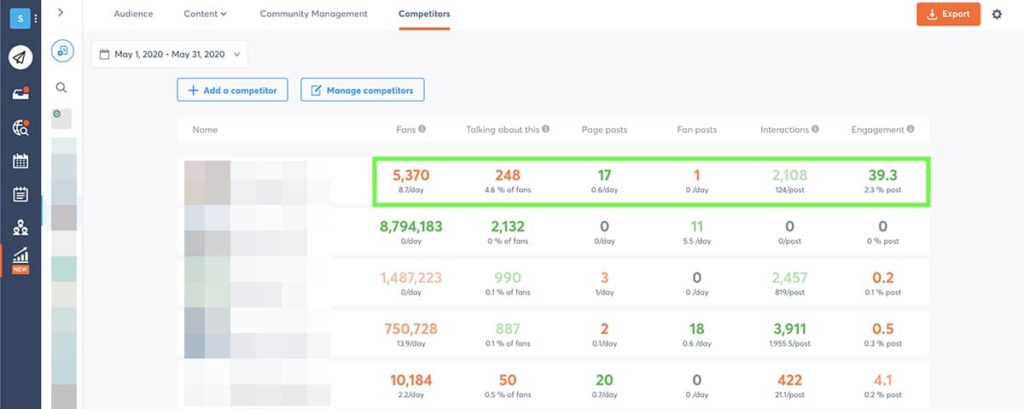This screenshot has height=409, width=1024.
Task: Click the Manage competitors button
Action: point(362,90)
